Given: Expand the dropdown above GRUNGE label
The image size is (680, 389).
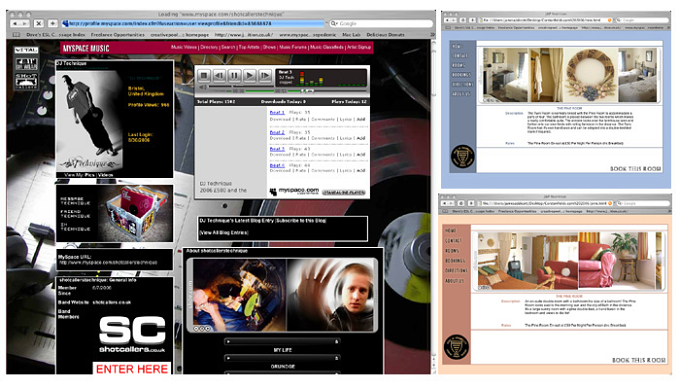Looking at the screenshot, I should pyautogui.click(x=282, y=358).
